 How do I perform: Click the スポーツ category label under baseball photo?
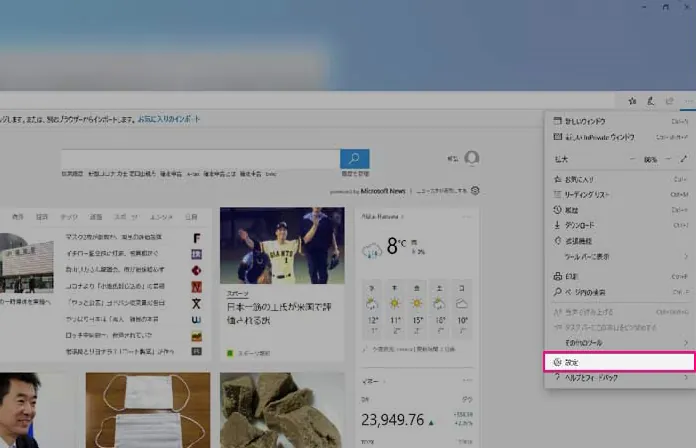click(237, 293)
